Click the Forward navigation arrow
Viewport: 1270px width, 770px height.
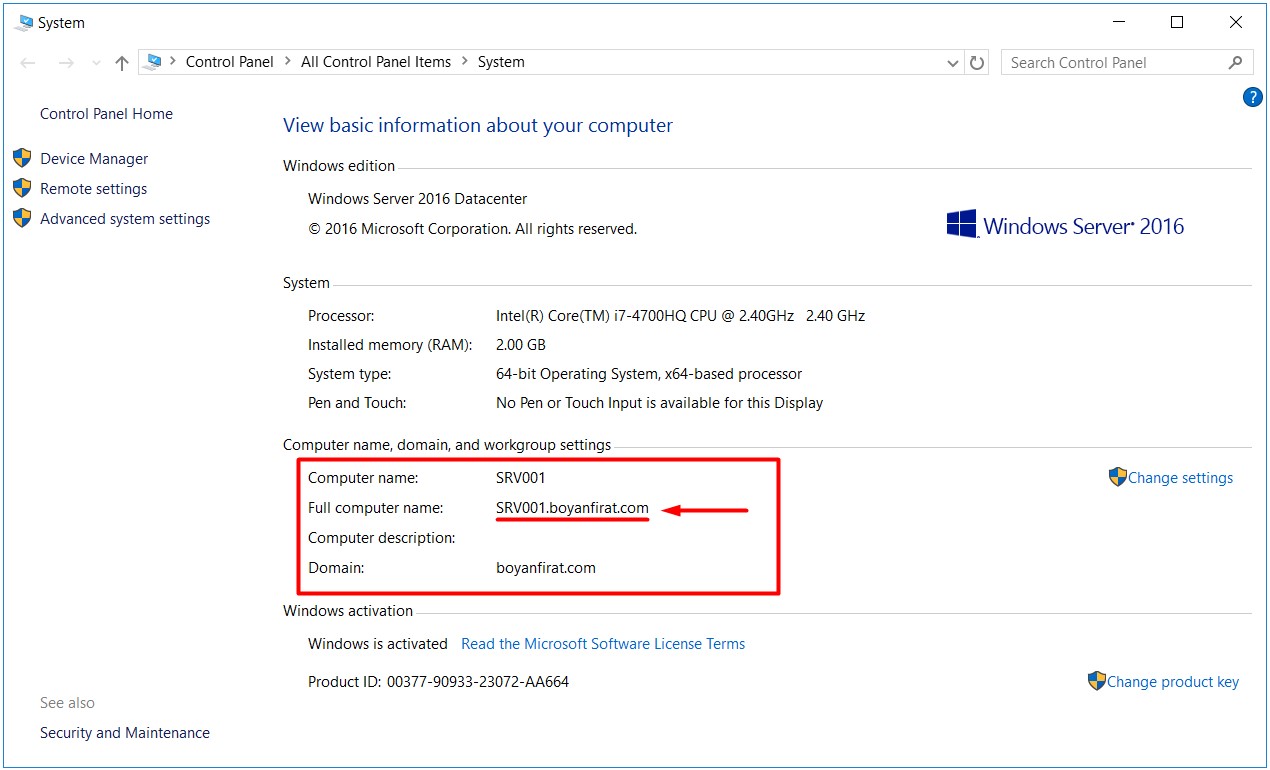pos(66,62)
